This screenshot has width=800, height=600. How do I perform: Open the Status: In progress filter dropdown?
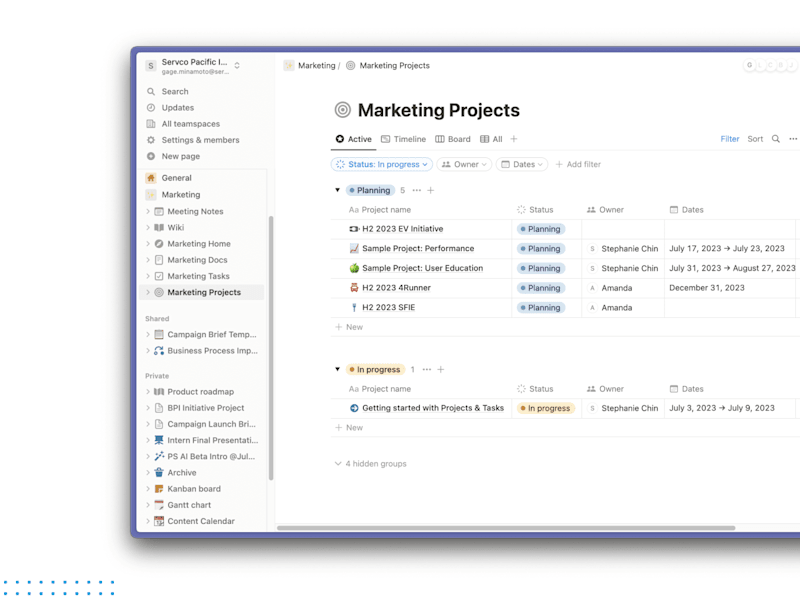coord(382,164)
